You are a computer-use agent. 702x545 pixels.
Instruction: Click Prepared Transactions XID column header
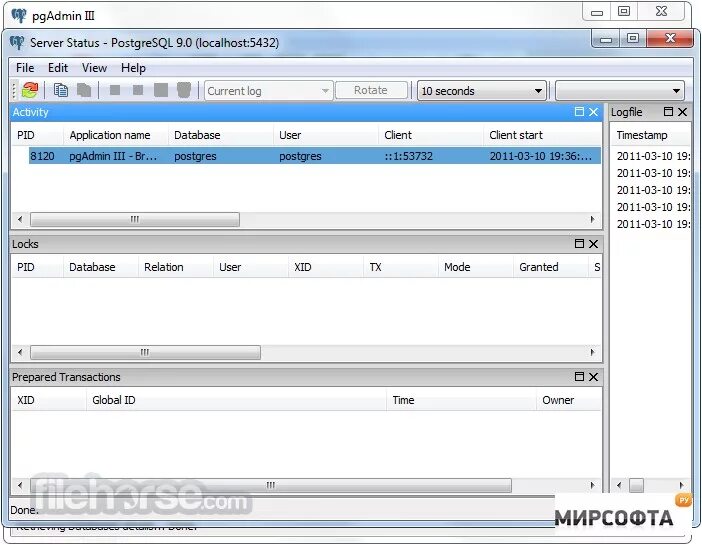pos(48,400)
